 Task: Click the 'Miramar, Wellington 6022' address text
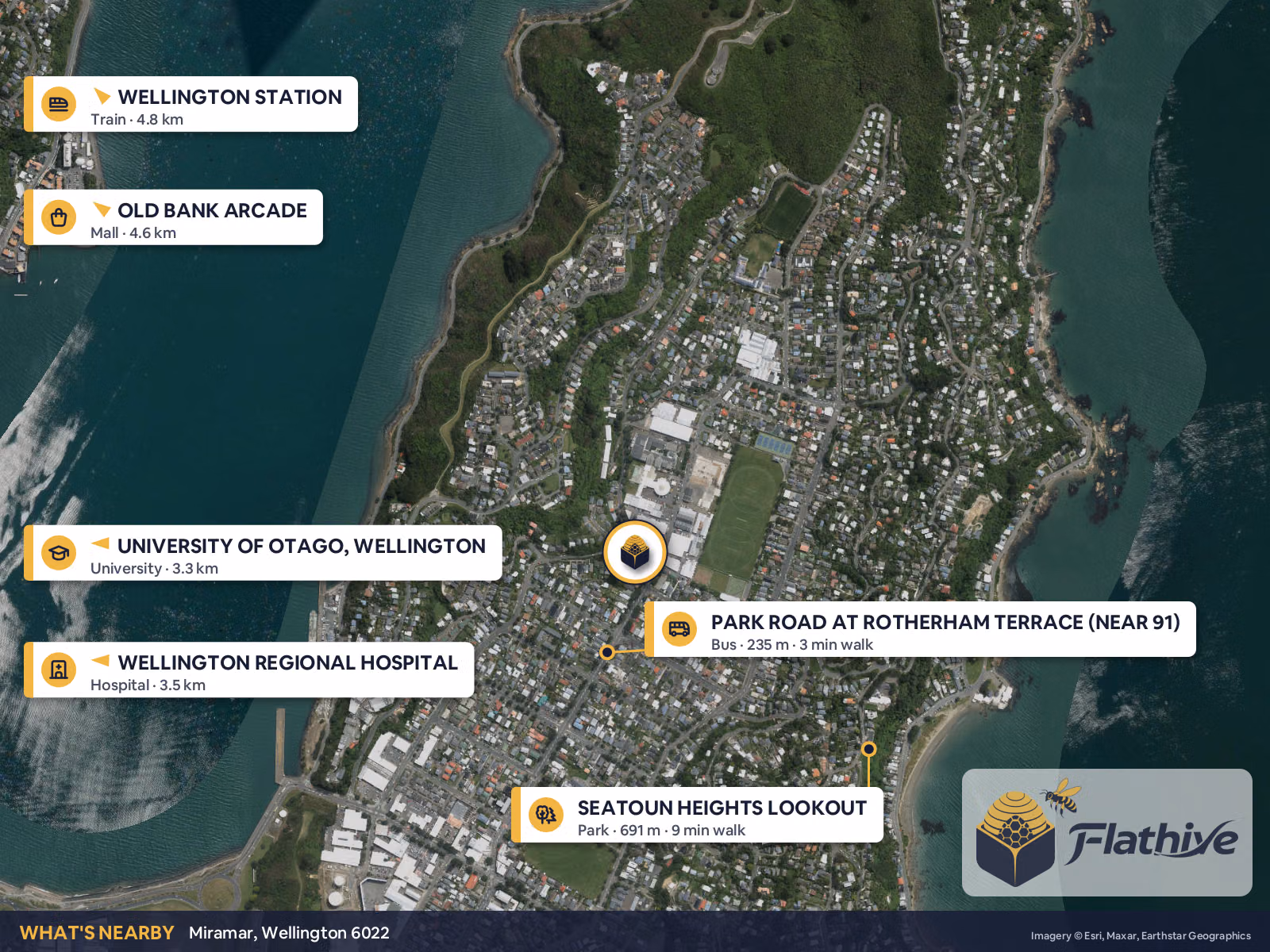(289, 933)
